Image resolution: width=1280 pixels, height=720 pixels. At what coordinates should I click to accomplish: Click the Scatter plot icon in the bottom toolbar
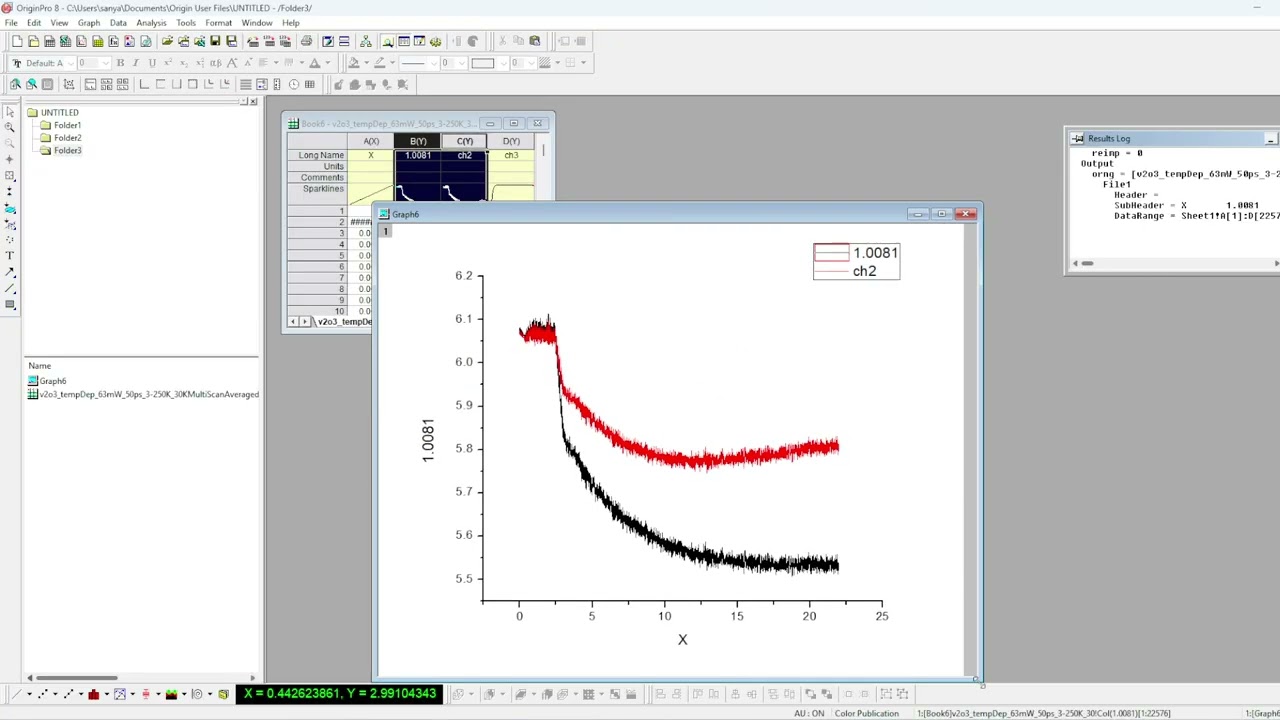[43, 694]
